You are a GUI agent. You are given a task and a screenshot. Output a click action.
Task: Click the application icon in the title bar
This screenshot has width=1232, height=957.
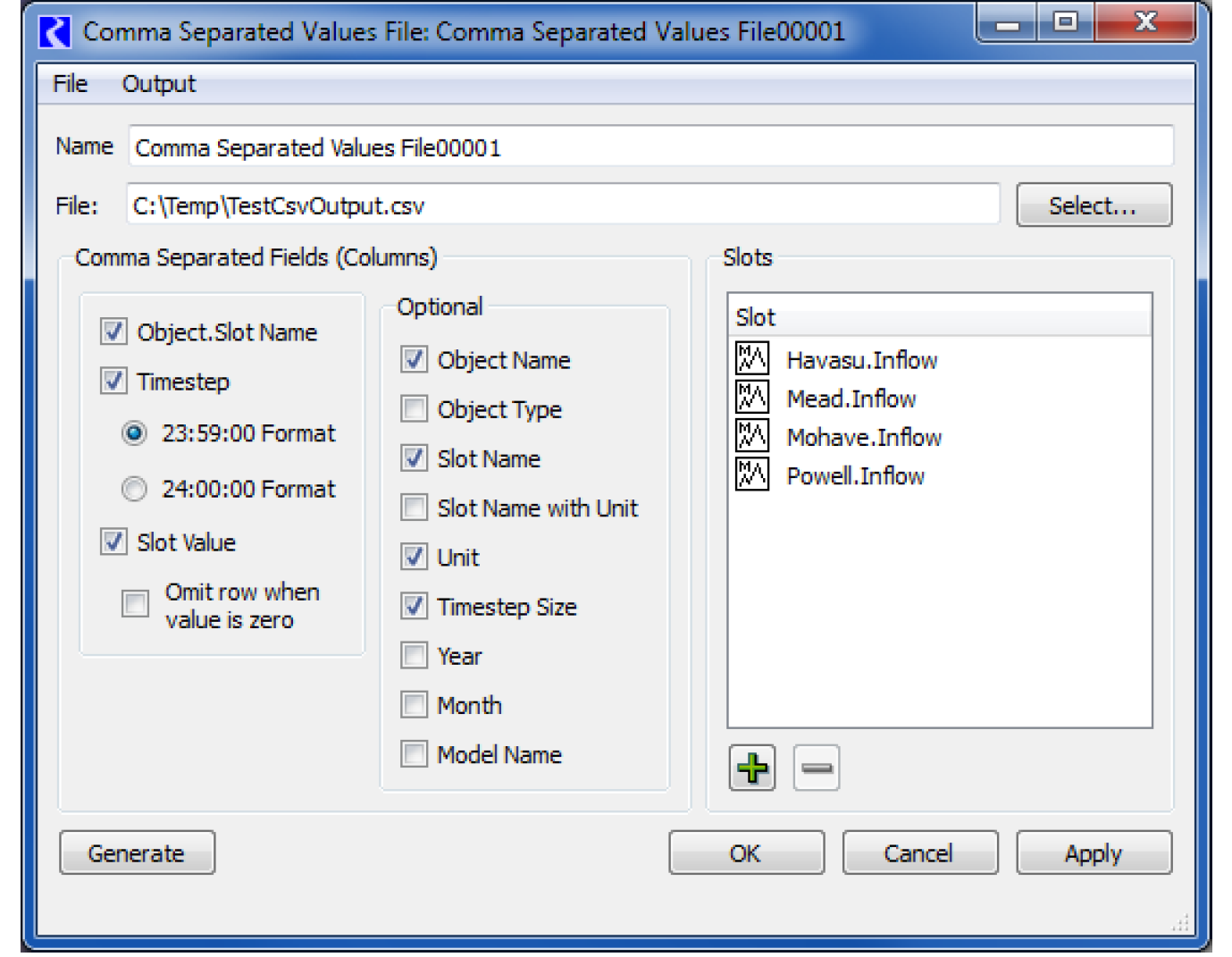54,32
